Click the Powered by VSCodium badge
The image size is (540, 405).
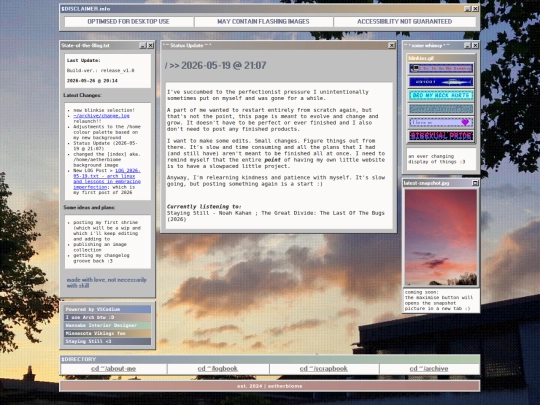click(107, 309)
